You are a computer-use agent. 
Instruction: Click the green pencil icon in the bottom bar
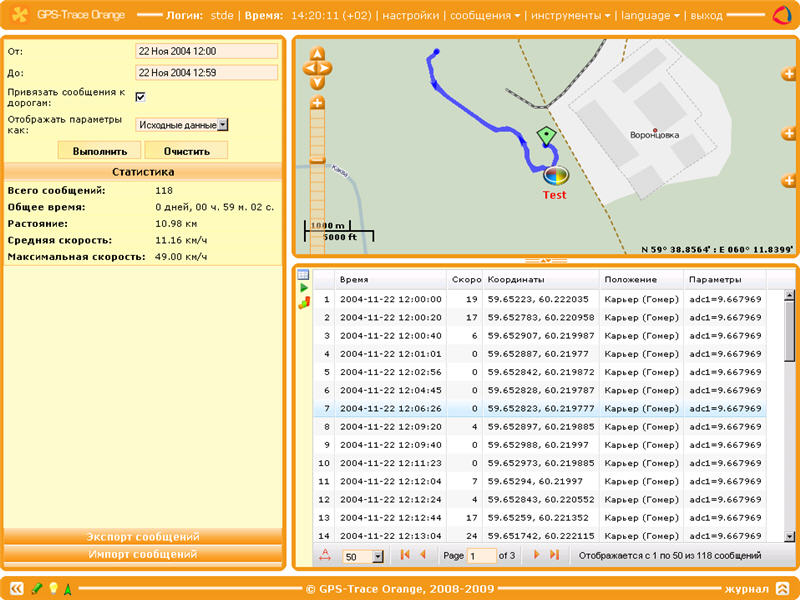click(x=37, y=589)
